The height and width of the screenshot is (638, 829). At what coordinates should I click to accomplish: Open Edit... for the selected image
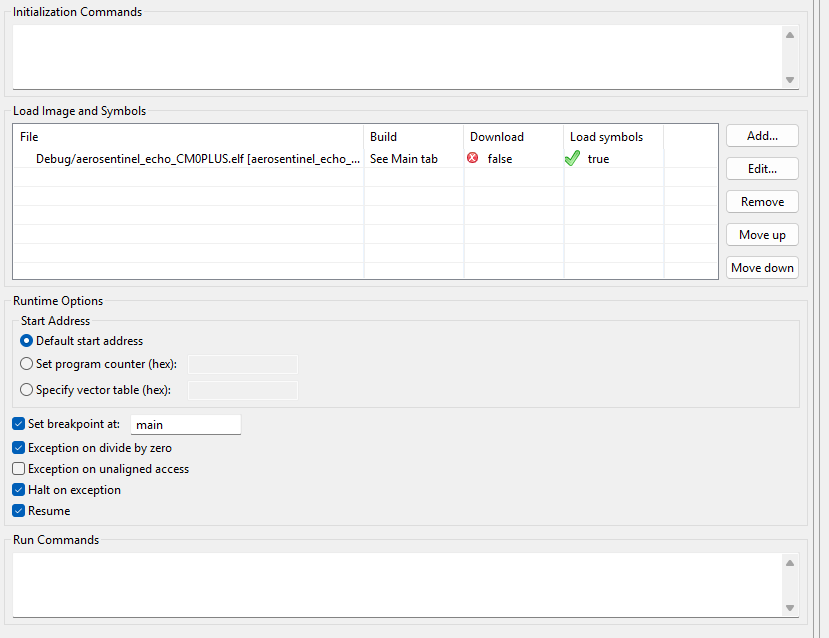pos(762,169)
